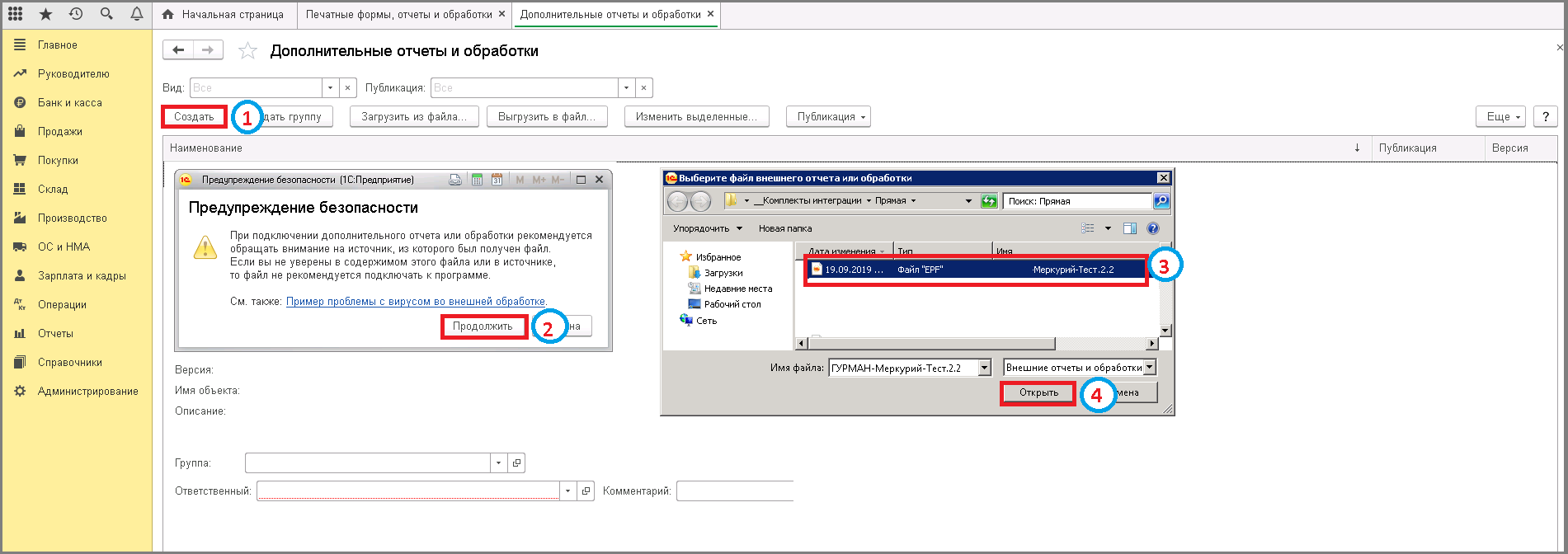Open the Еще dropdown menu
The image size is (1568, 554).
tap(1501, 117)
